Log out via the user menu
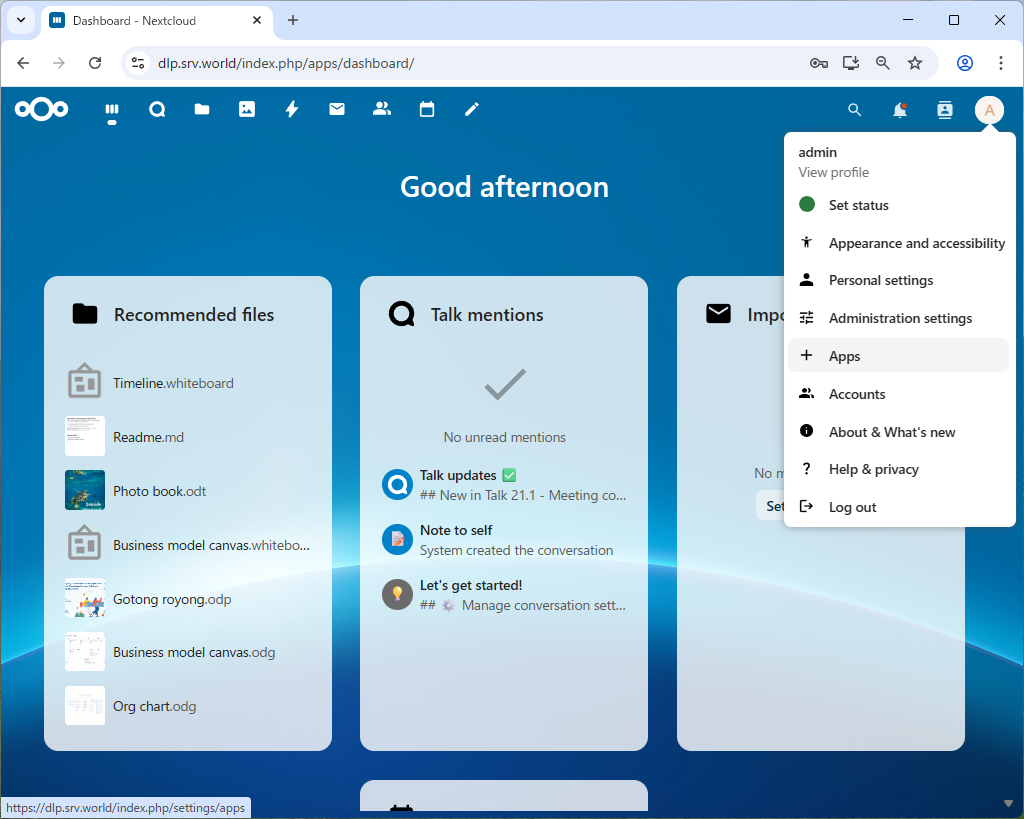The image size is (1024, 819). [x=852, y=507]
